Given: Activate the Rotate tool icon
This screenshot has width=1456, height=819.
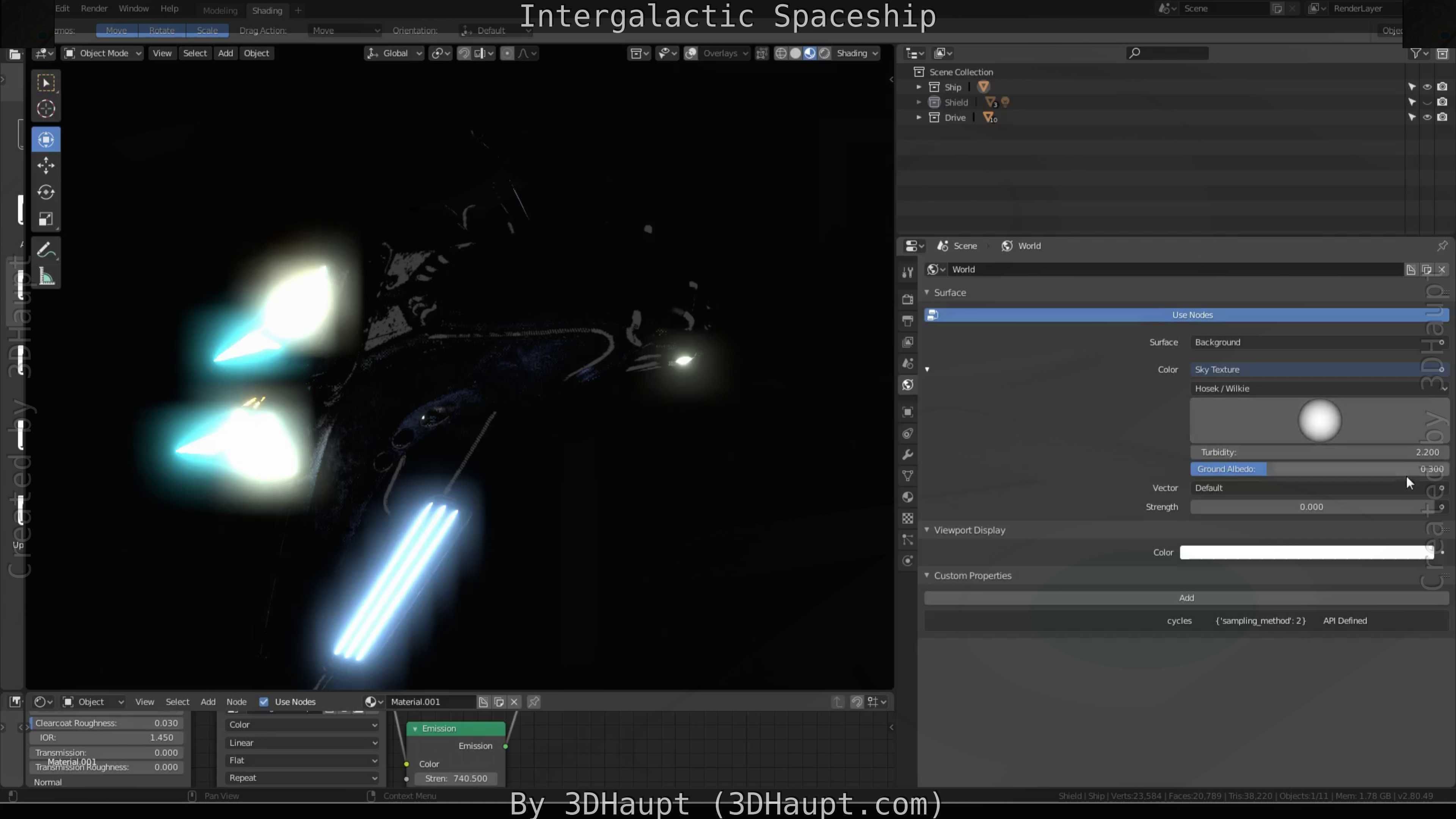Looking at the screenshot, I should pyautogui.click(x=46, y=192).
